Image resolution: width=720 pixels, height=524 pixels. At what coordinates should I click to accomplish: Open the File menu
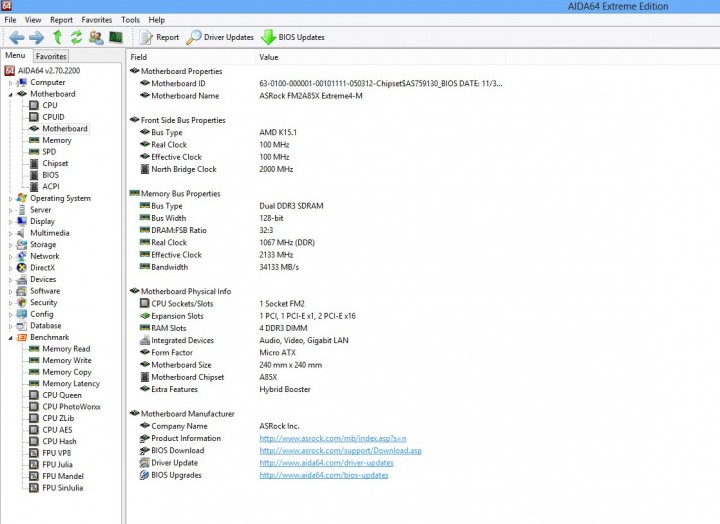10,20
